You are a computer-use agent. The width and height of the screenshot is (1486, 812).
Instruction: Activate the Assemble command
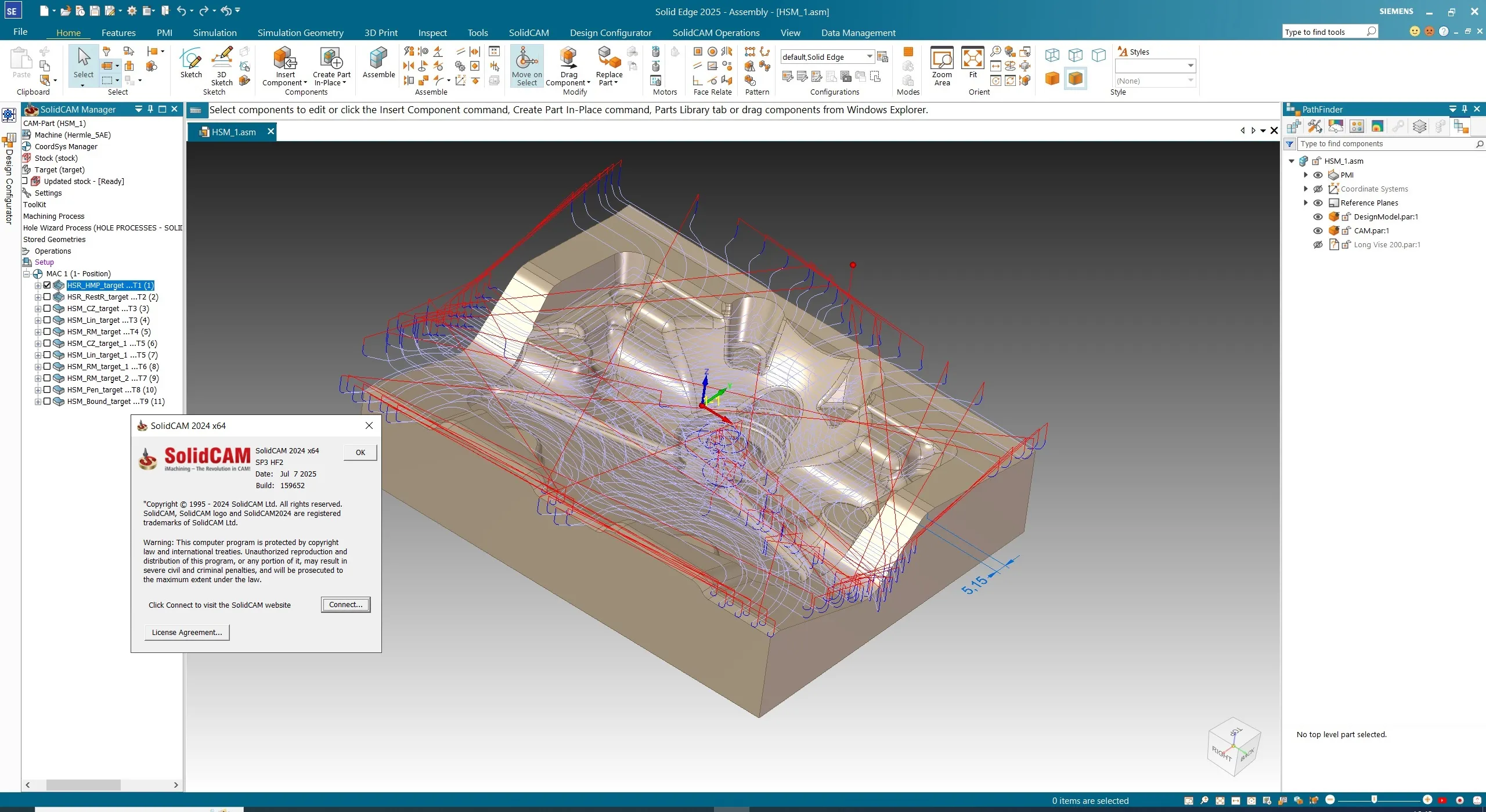378,63
